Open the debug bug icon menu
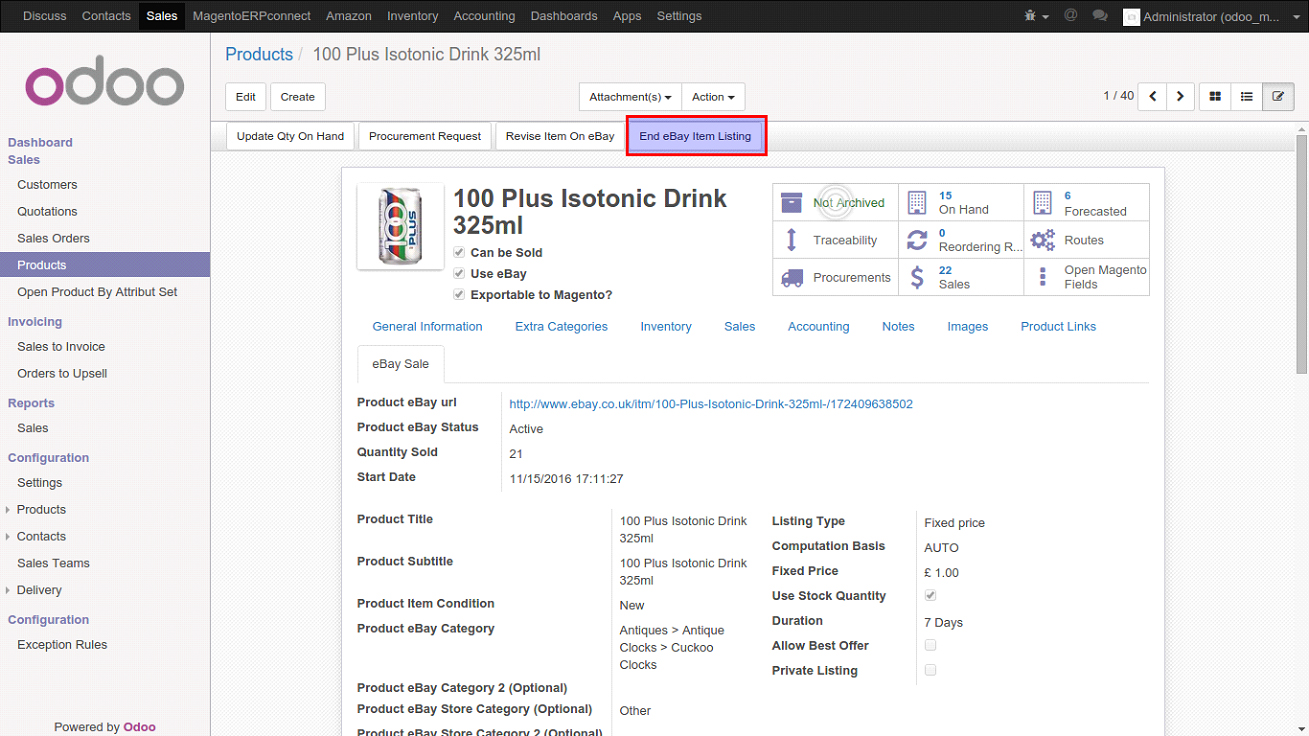The height and width of the screenshot is (736, 1309). (x=1036, y=16)
